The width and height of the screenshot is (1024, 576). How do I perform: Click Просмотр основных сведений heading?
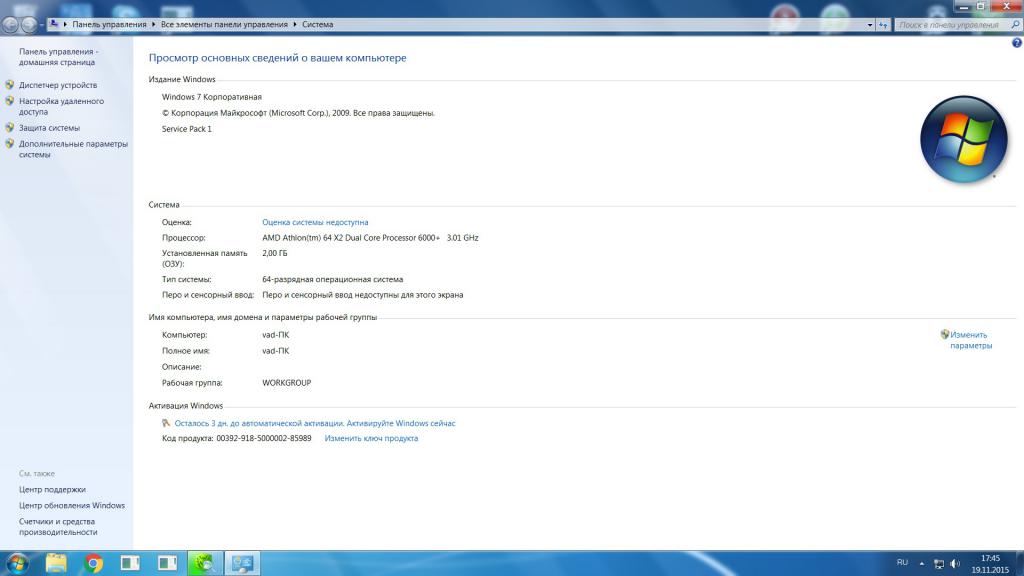pyautogui.click(x=278, y=57)
